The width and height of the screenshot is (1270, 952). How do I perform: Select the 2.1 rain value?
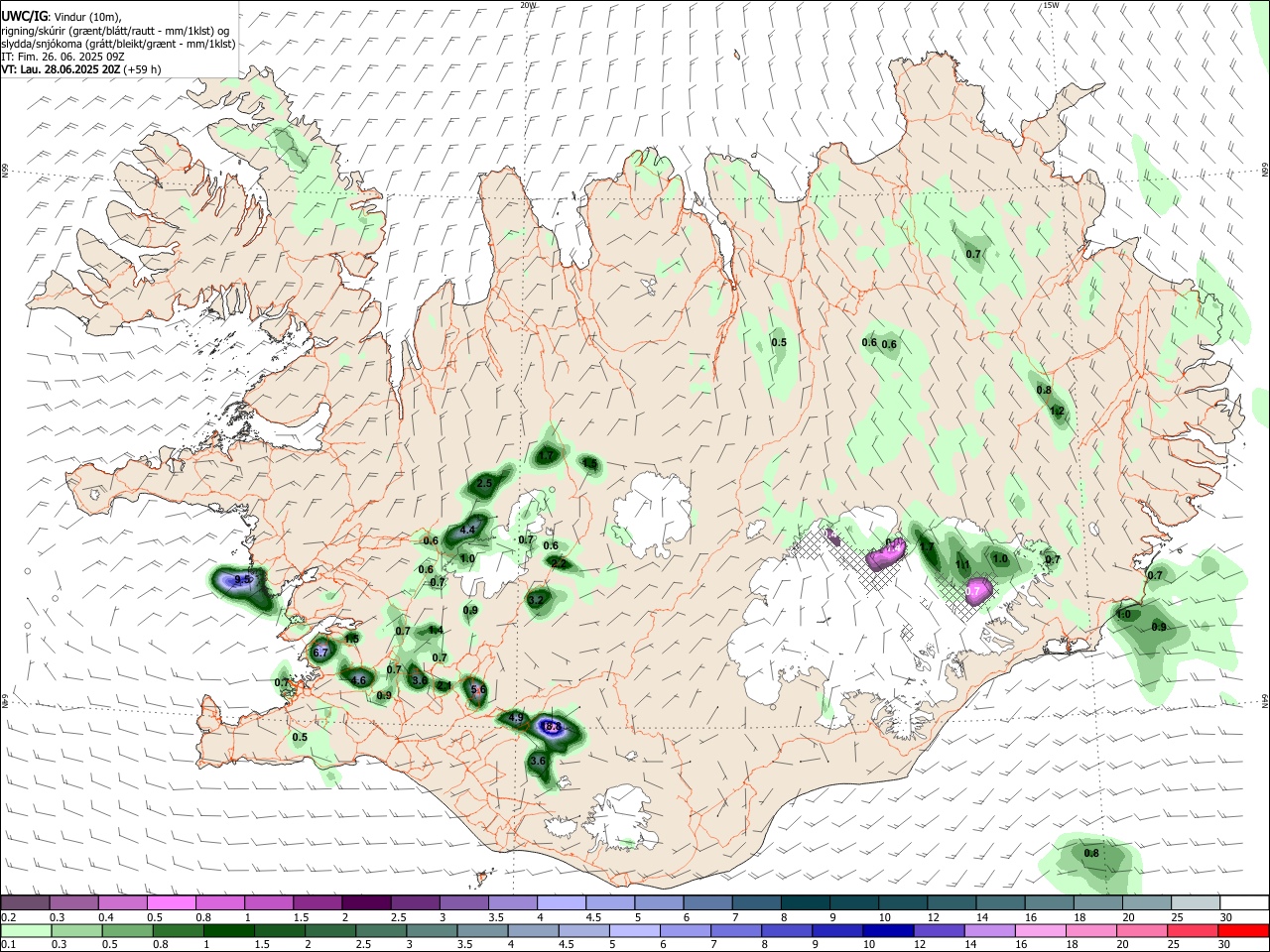tap(444, 685)
